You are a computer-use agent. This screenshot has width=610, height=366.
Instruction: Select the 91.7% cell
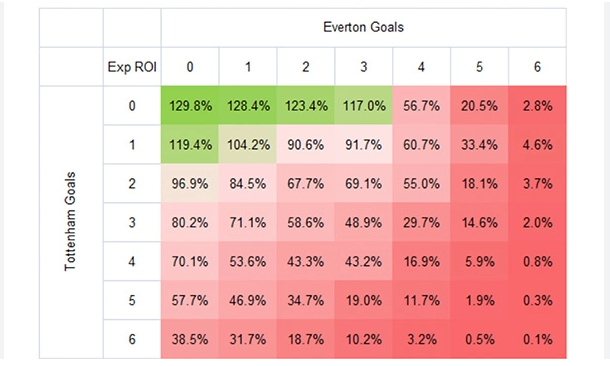click(364, 144)
